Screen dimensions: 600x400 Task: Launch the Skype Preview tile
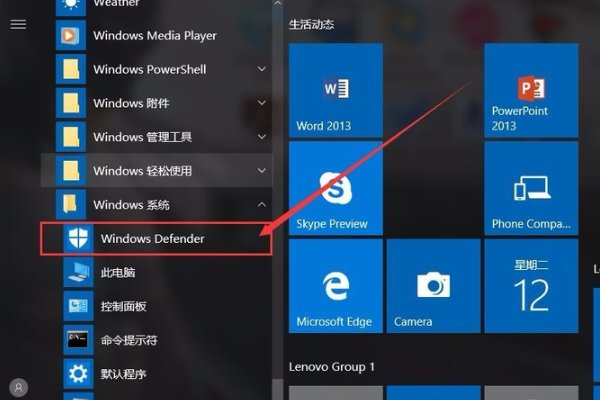[x=336, y=188]
